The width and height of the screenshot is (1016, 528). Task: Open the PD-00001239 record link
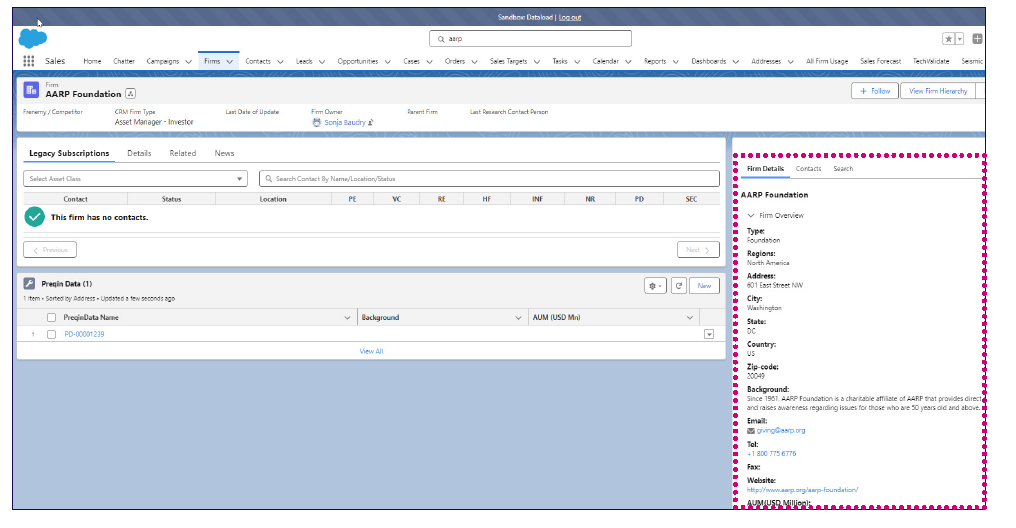84,334
